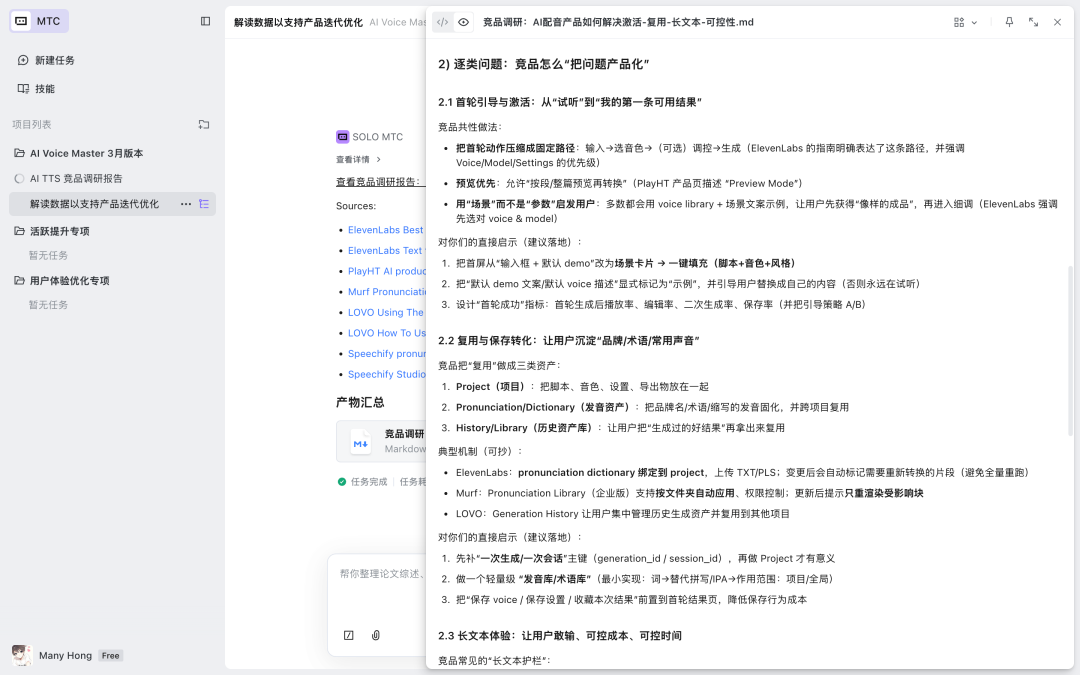
Task: Open the slash command icon in chat input
Action: click(x=349, y=635)
